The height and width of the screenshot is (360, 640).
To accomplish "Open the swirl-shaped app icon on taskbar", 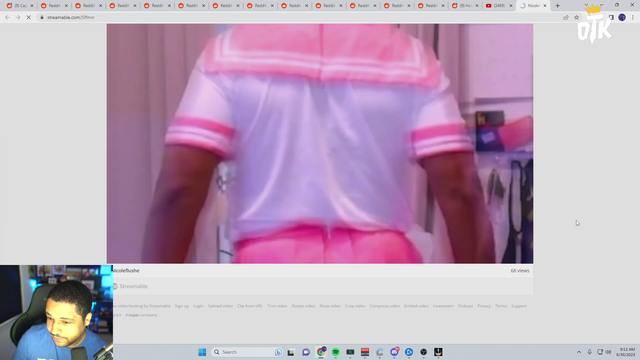I will 380,352.
